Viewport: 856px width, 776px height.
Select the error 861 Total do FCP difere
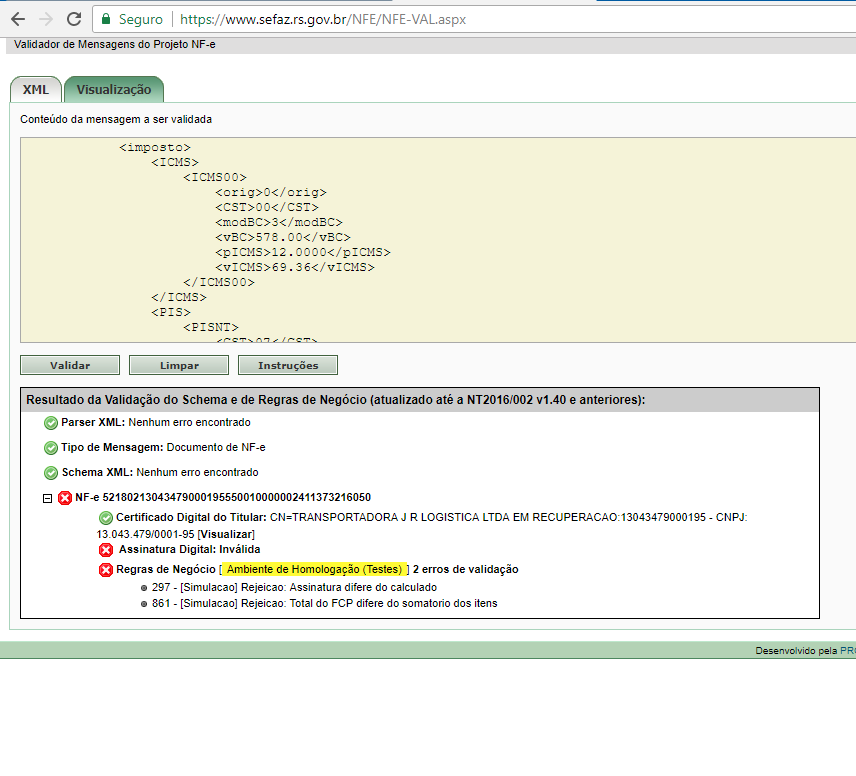324,603
